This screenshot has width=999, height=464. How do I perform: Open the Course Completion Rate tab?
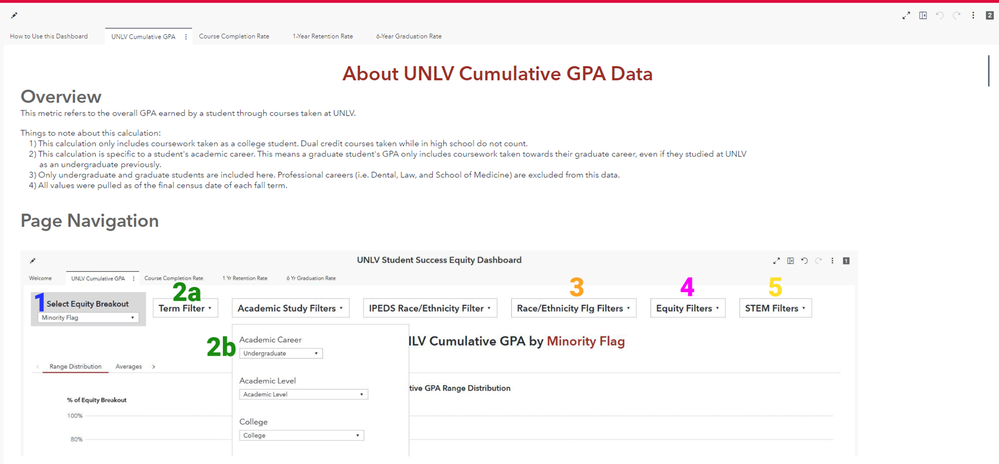coord(234,36)
